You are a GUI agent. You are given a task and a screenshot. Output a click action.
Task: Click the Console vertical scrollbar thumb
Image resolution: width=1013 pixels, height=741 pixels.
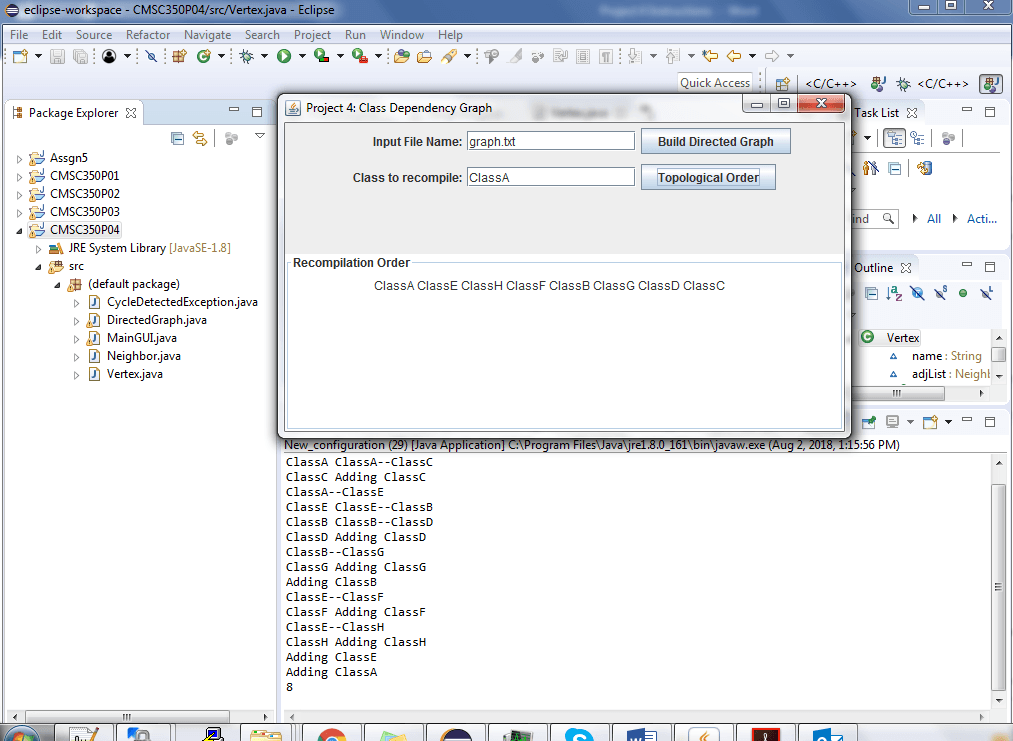998,587
